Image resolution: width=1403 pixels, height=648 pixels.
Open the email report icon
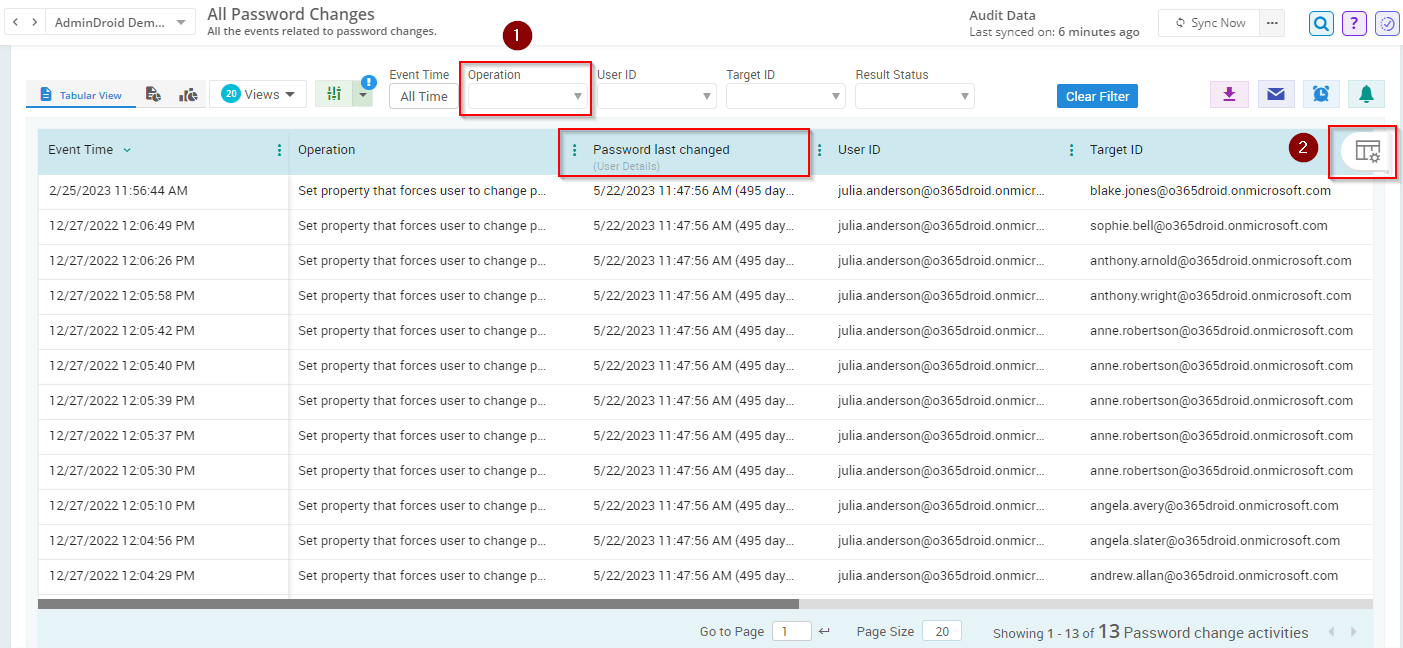[1275, 93]
